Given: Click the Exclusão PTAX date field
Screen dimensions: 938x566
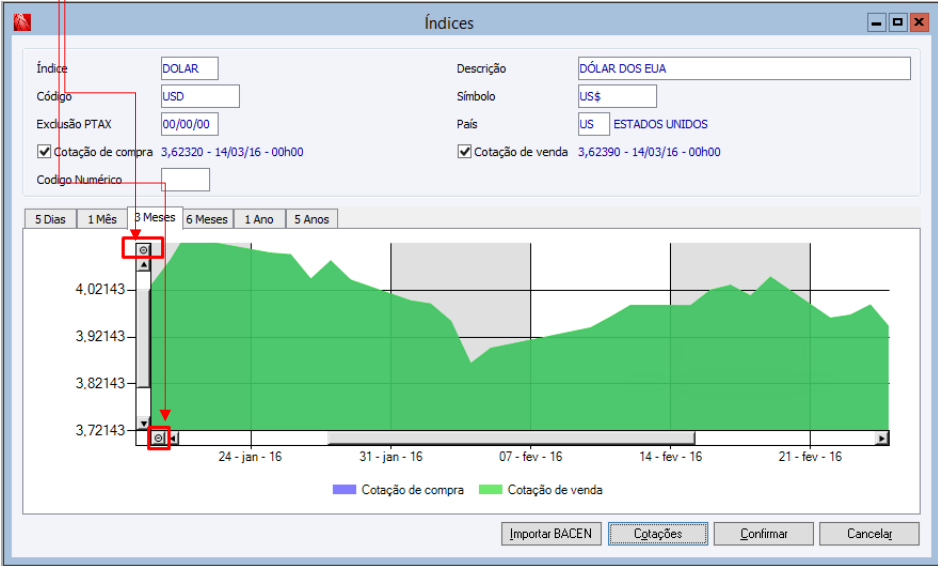Looking at the screenshot, I should (190, 124).
